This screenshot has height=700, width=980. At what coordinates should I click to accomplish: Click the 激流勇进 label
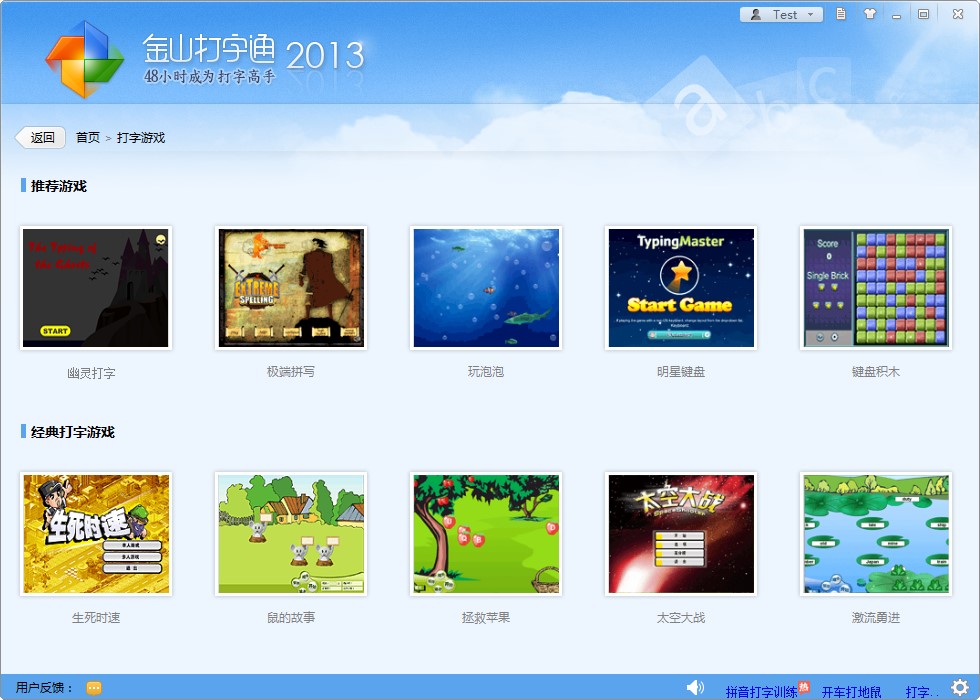(876, 618)
